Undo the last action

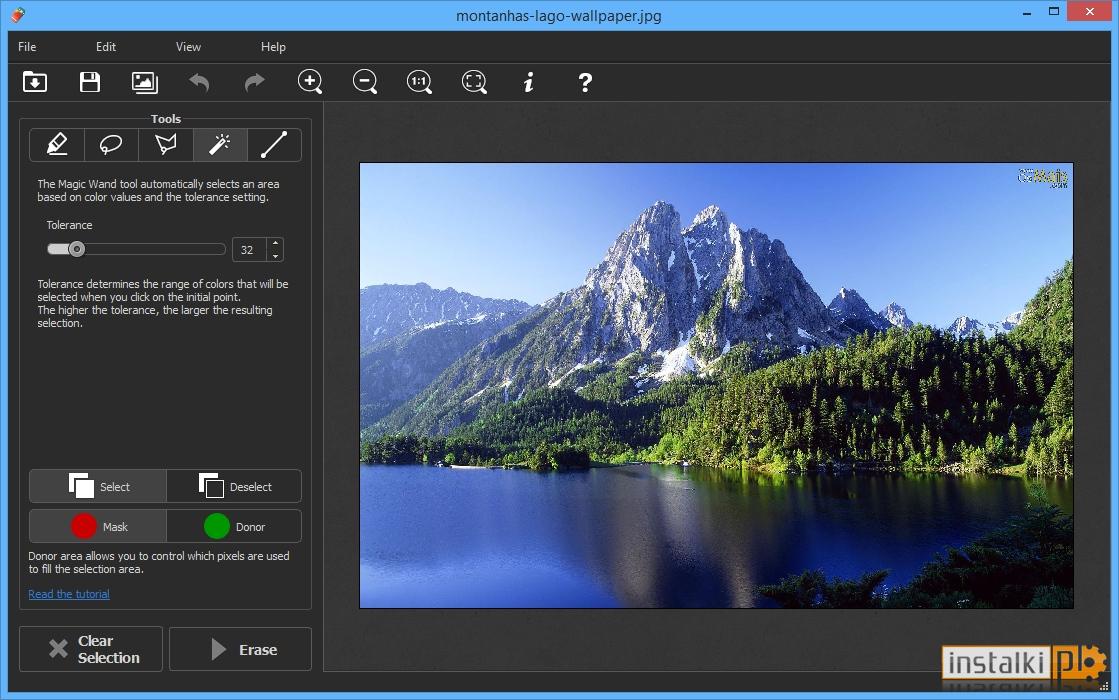click(199, 82)
